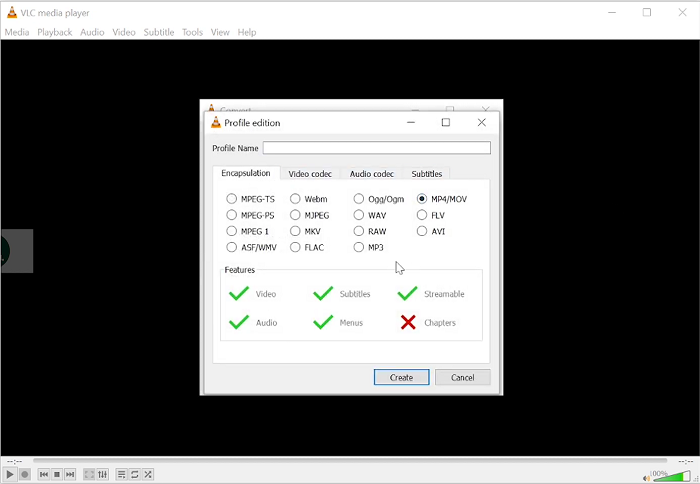Viewport: 700px width, 484px height.
Task: Toggle loop/repeat mode icon
Action: (x=135, y=474)
